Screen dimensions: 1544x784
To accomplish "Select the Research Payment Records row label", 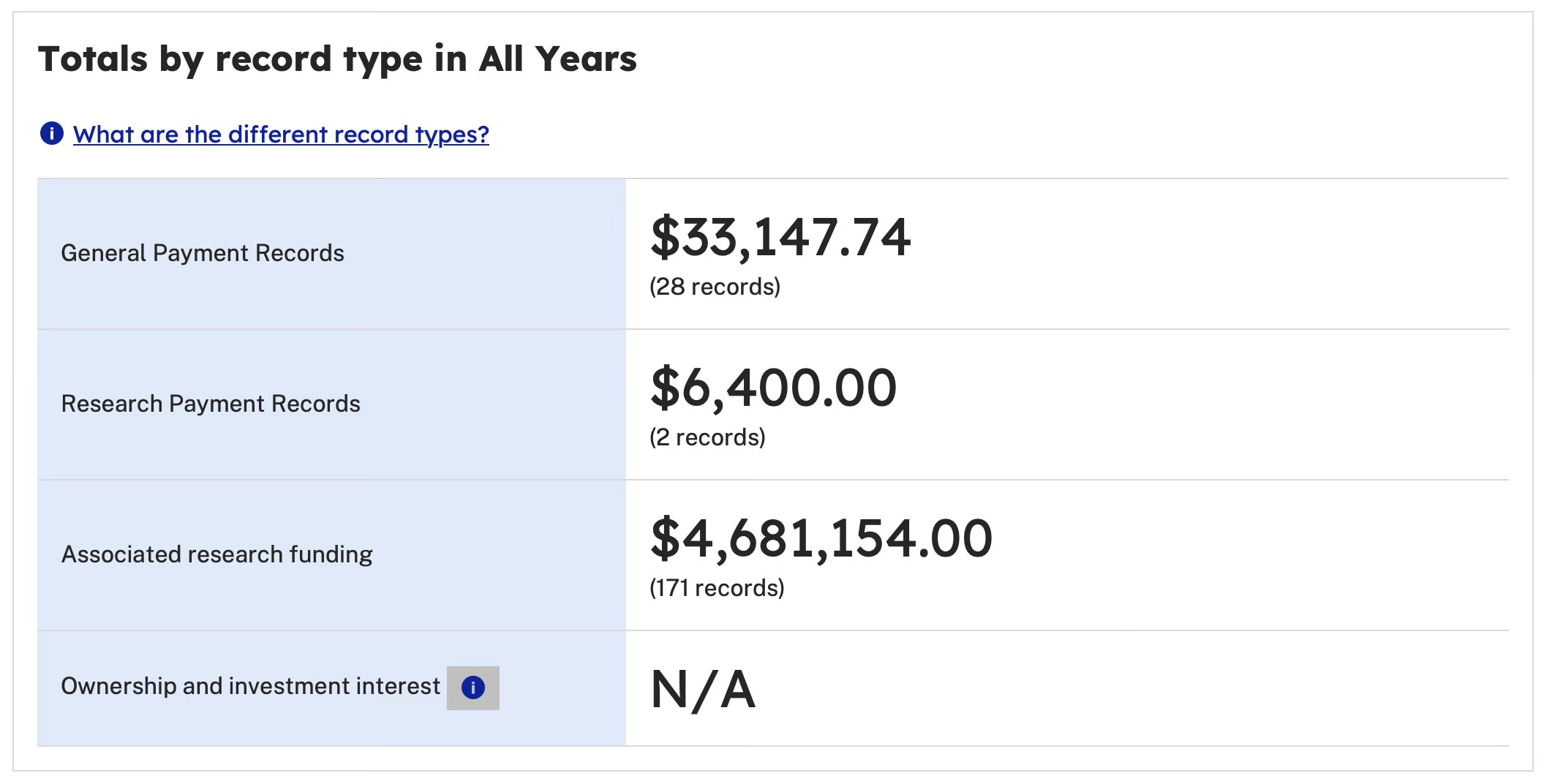I will [211, 404].
